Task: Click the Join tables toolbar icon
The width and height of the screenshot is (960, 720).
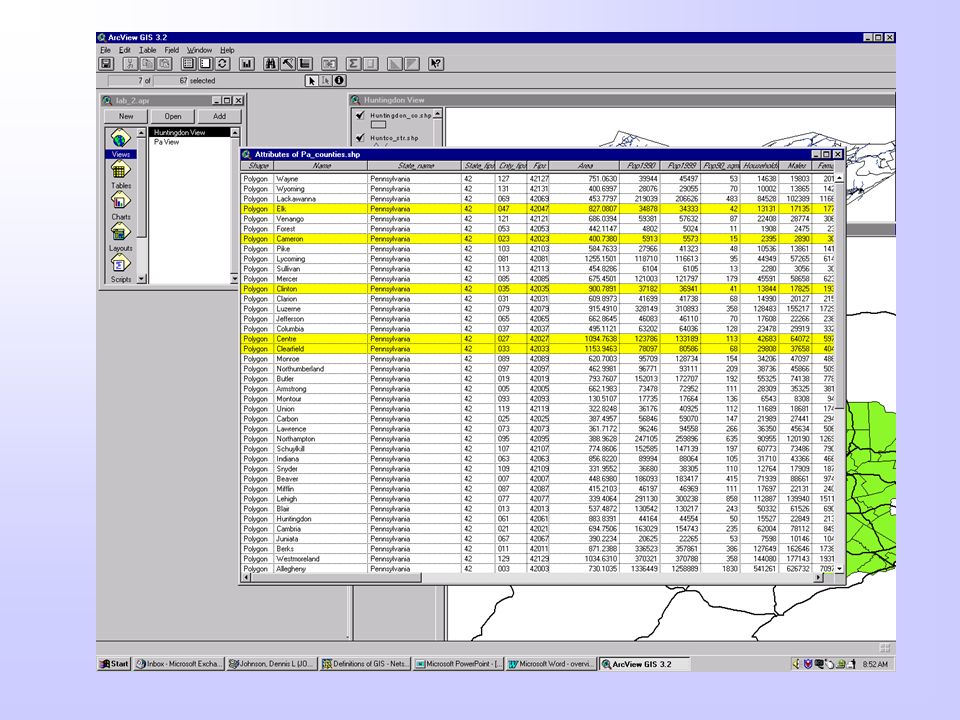Action: 329,64
